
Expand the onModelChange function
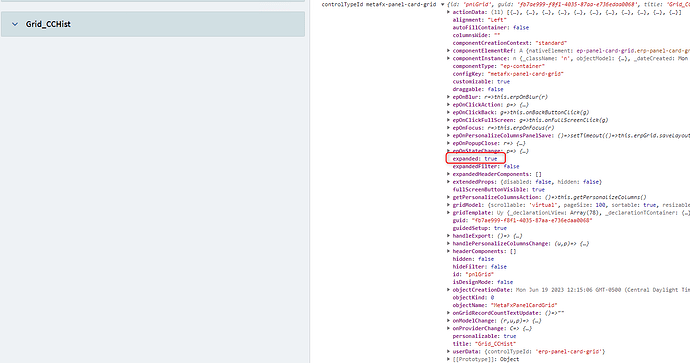click(448, 321)
